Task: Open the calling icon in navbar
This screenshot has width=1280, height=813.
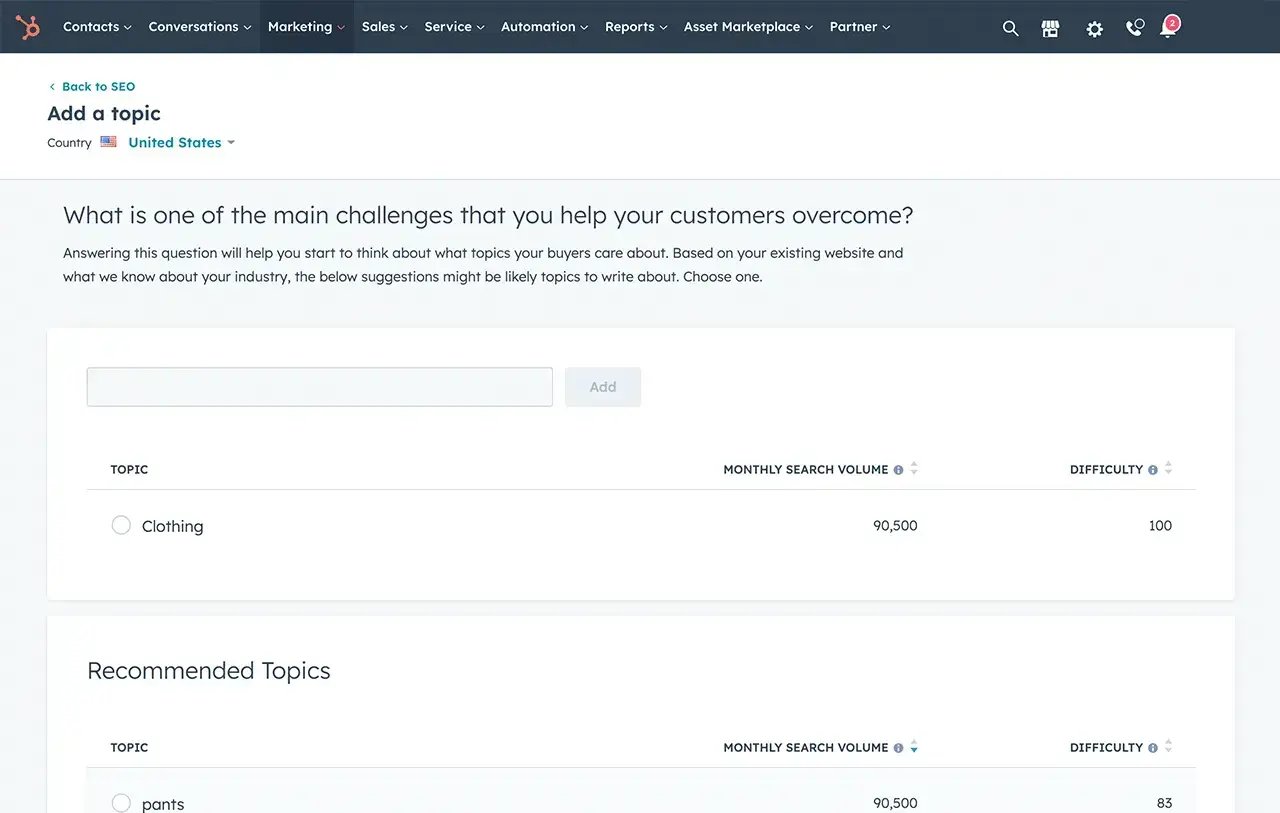Action: click(1133, 28)
